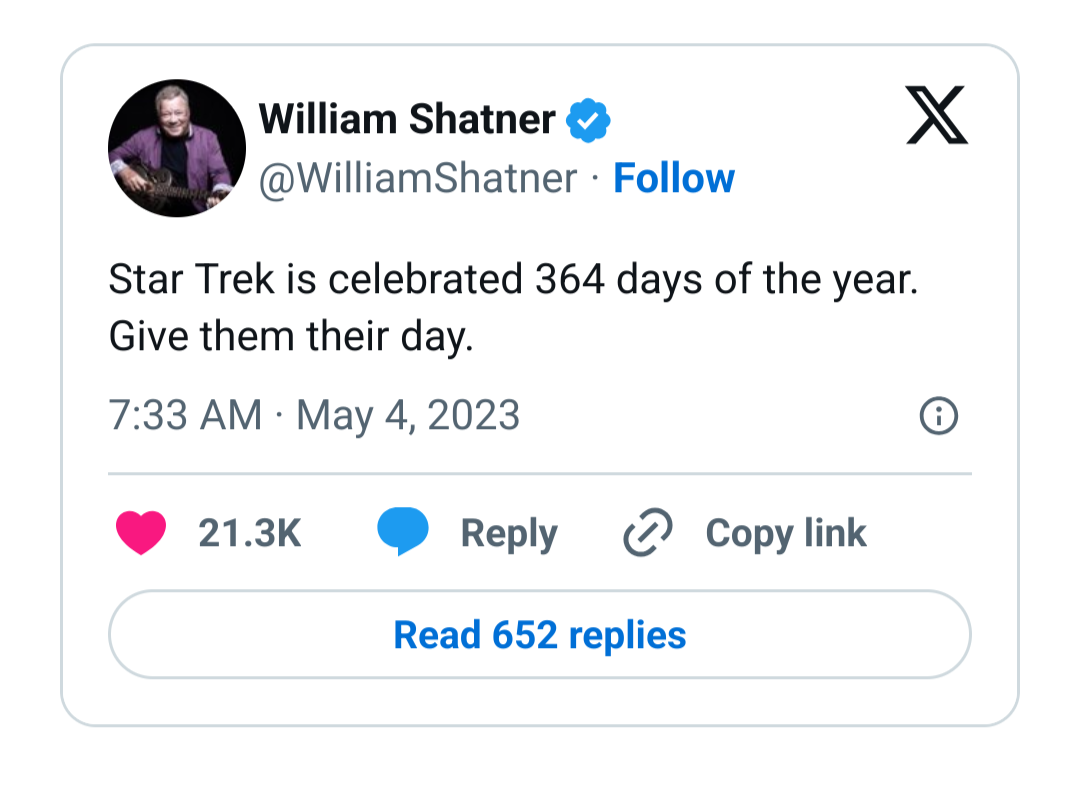The height and width of the screenshot is (788, 1080).
Task: Click the chain link icon
Action: tap(647, 532)
